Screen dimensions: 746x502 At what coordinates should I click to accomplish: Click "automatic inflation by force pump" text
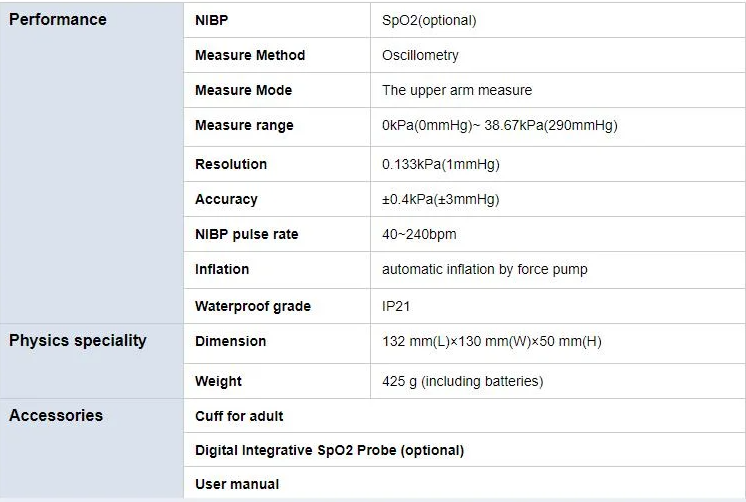[485, 269]
